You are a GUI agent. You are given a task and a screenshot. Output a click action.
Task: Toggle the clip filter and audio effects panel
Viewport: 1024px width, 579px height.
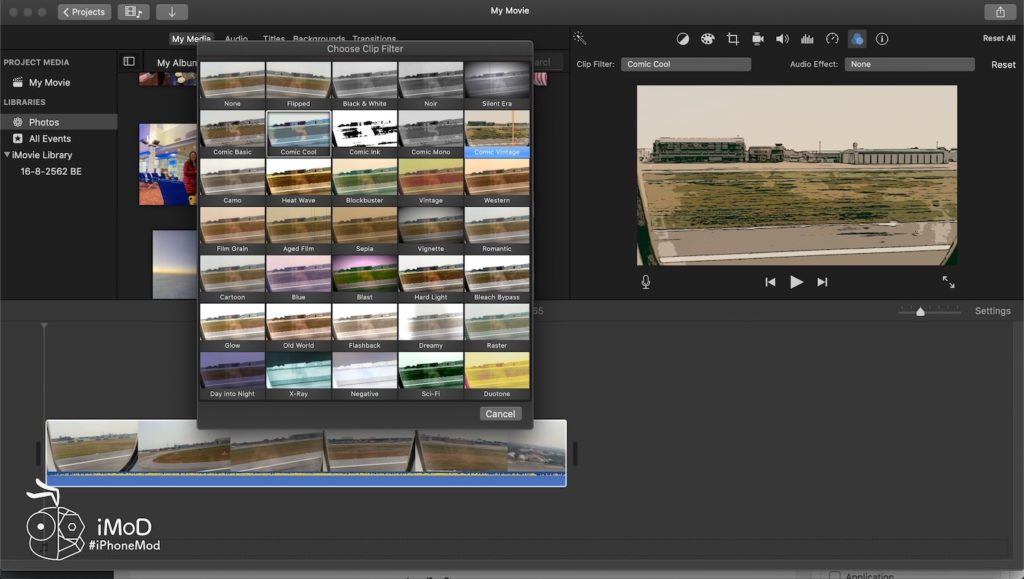(857, 39)
